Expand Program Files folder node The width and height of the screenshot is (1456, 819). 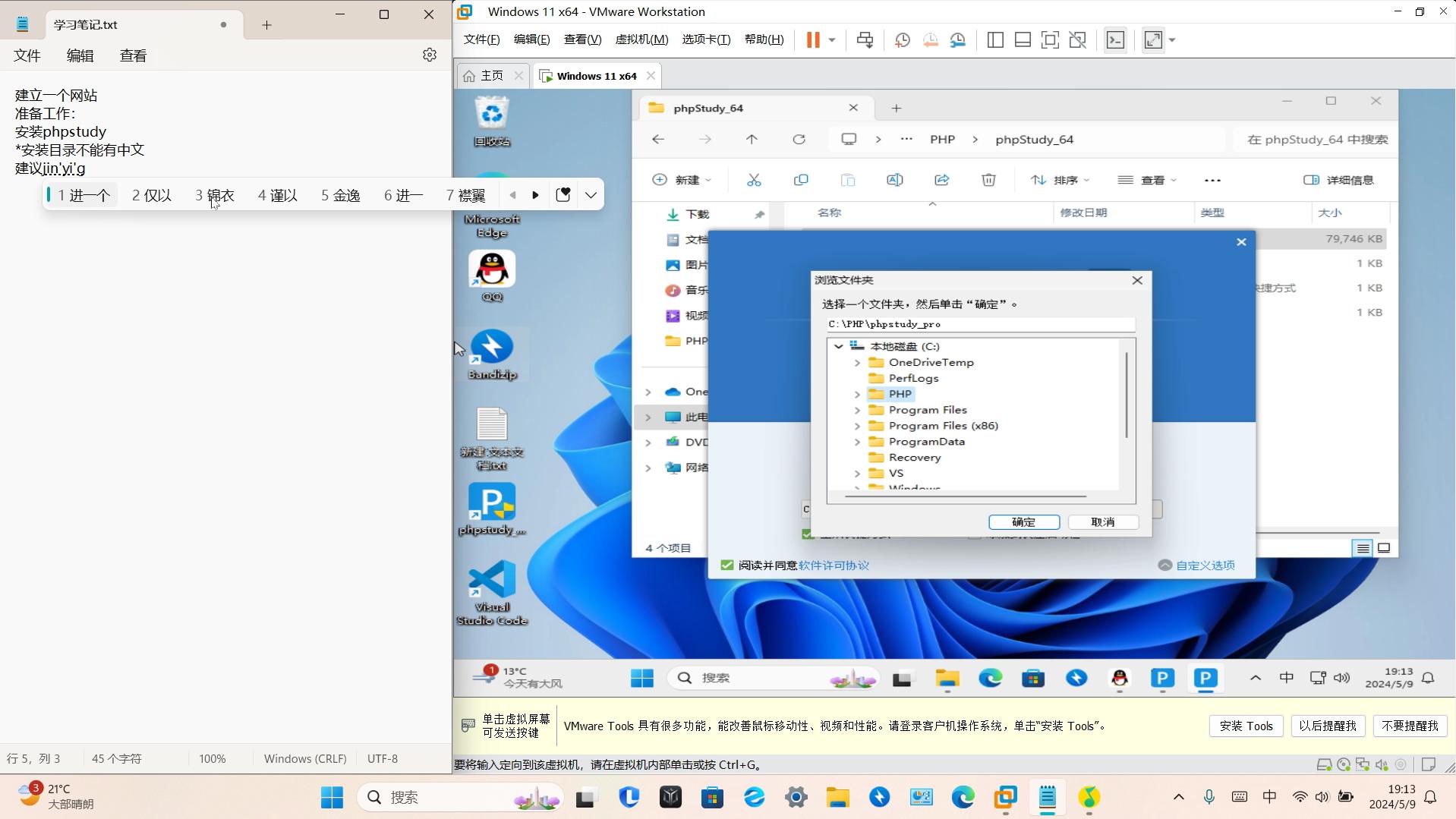click(x=857, y=410)
